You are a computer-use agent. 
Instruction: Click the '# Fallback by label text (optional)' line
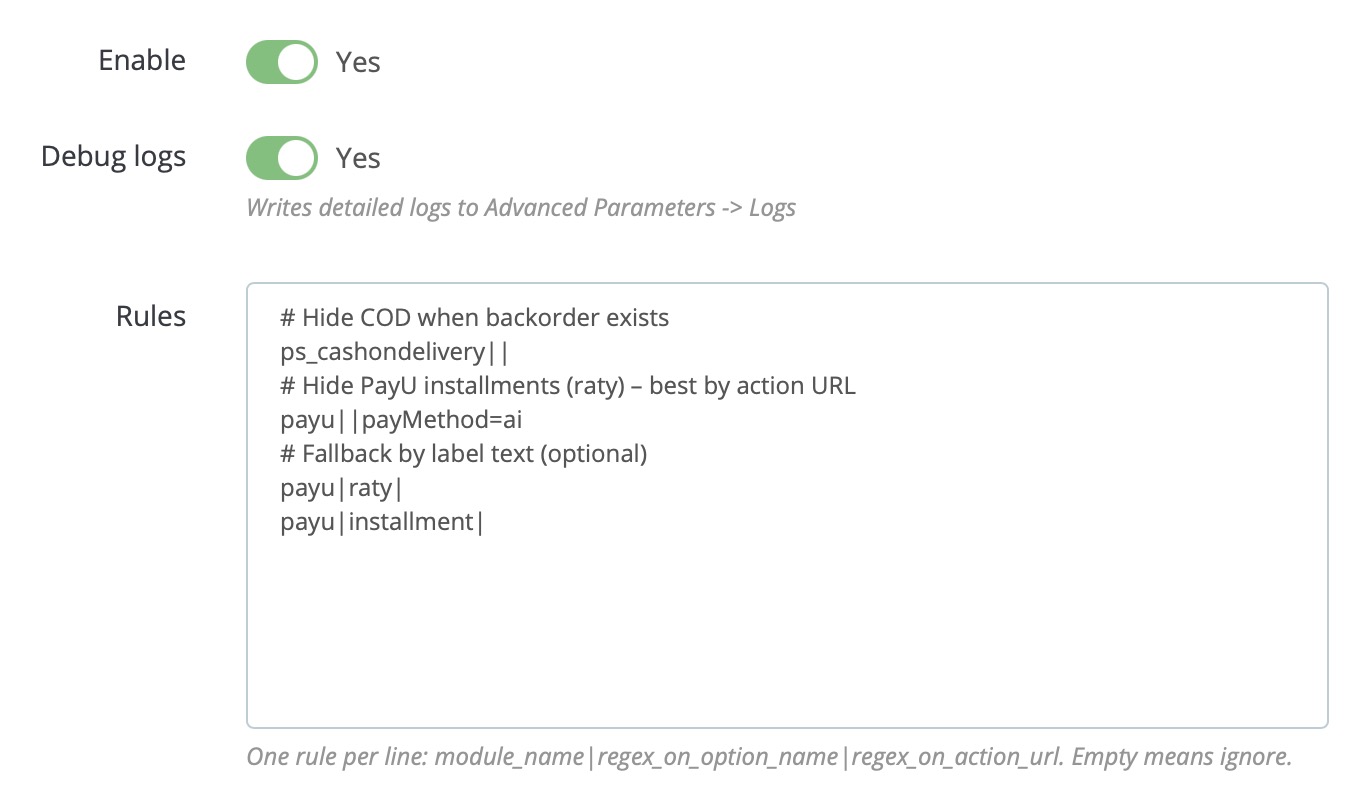pyautogui.click(x=464, y=454)
